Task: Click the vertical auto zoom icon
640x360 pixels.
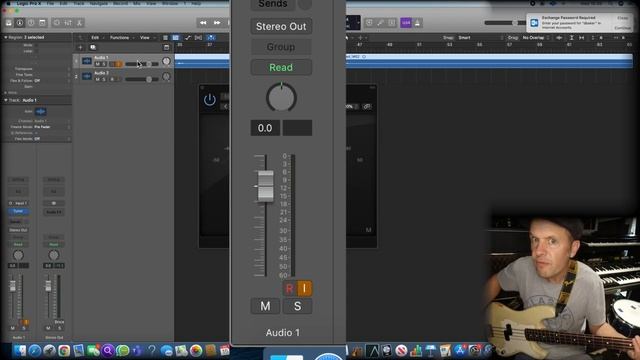Action: 571,38
